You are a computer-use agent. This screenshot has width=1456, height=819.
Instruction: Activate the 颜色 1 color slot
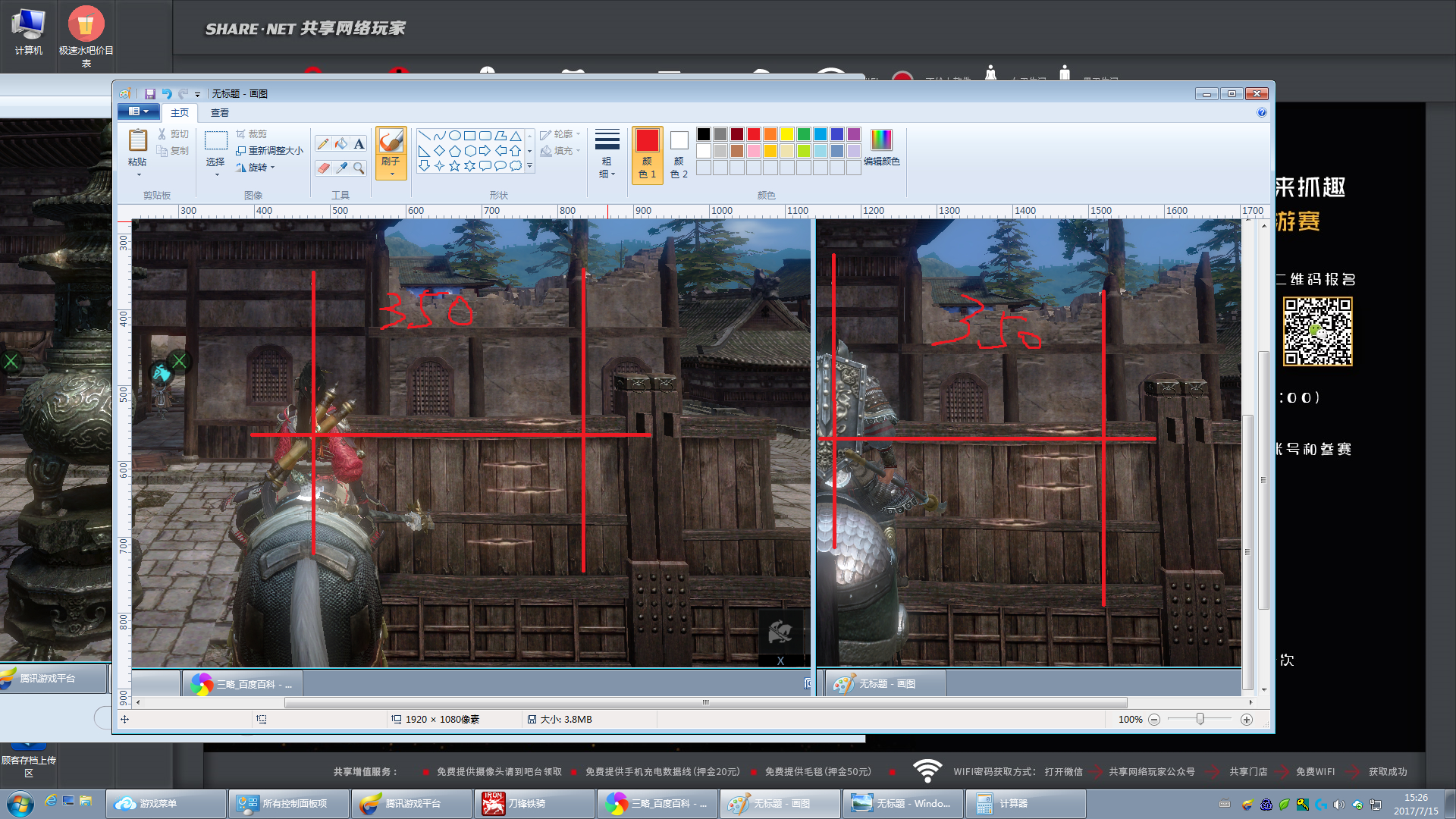click(647, 155)
